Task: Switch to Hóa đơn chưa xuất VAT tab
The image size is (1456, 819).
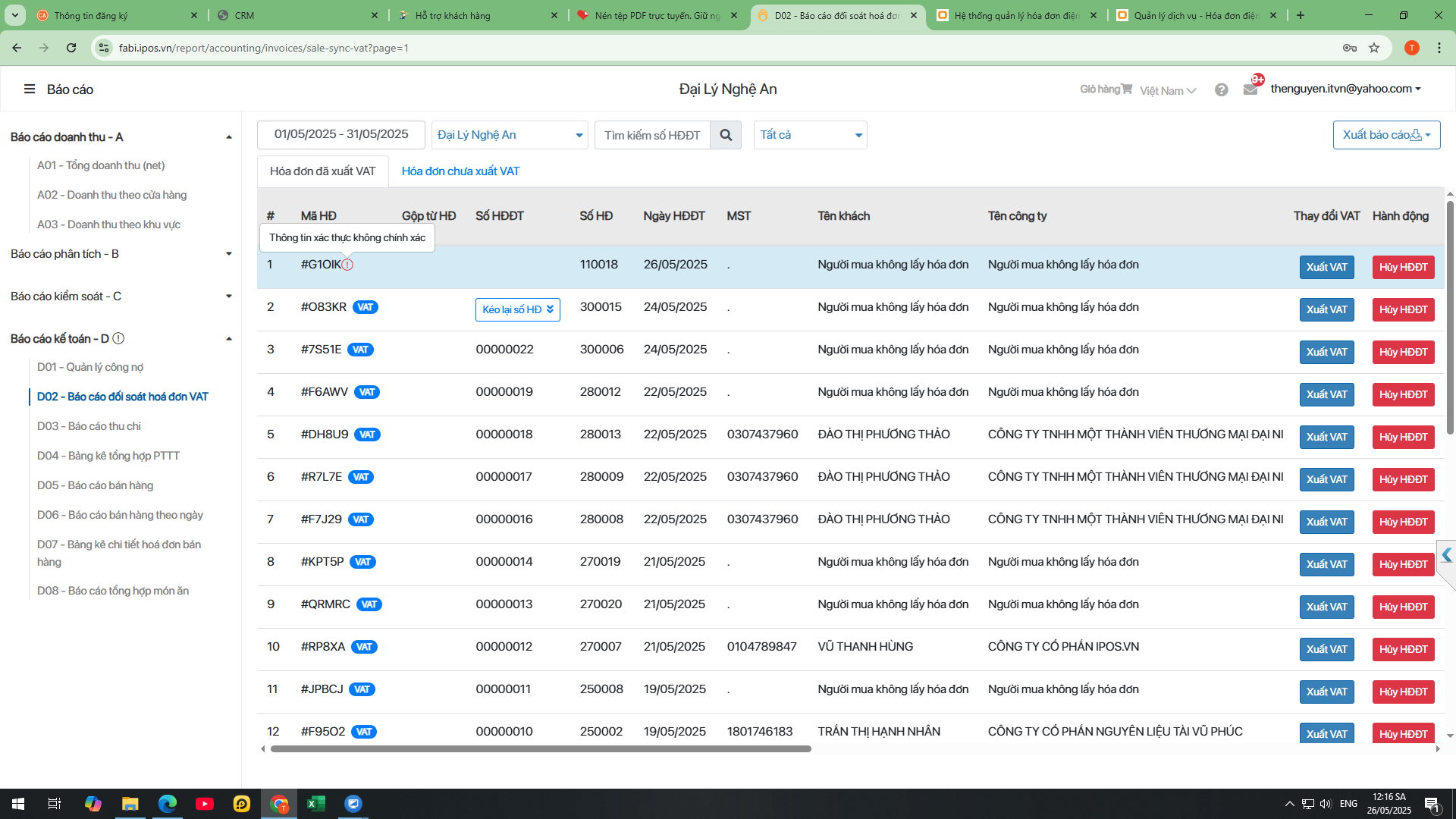Action: 460,171
